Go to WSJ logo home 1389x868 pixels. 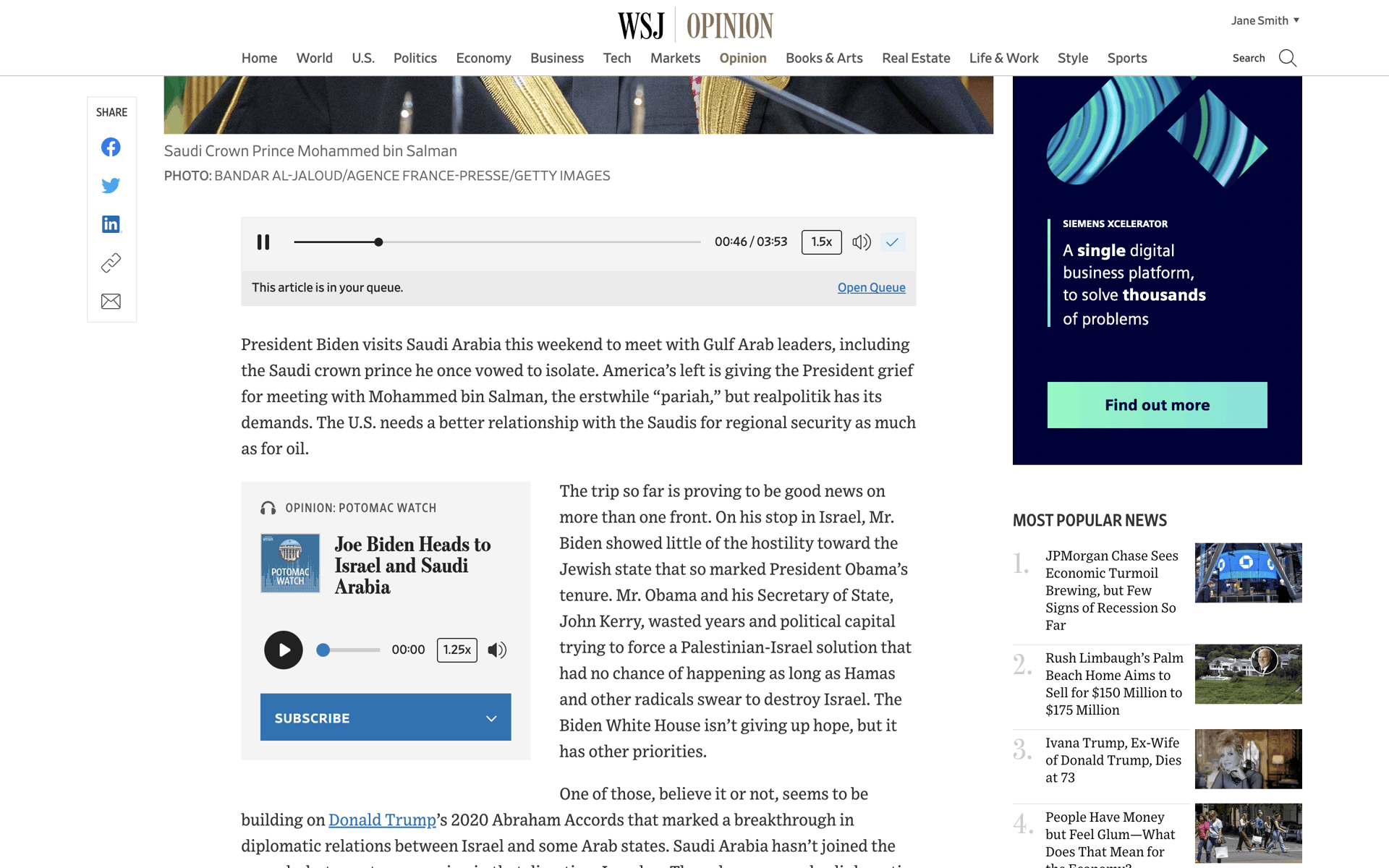point(641,25)
